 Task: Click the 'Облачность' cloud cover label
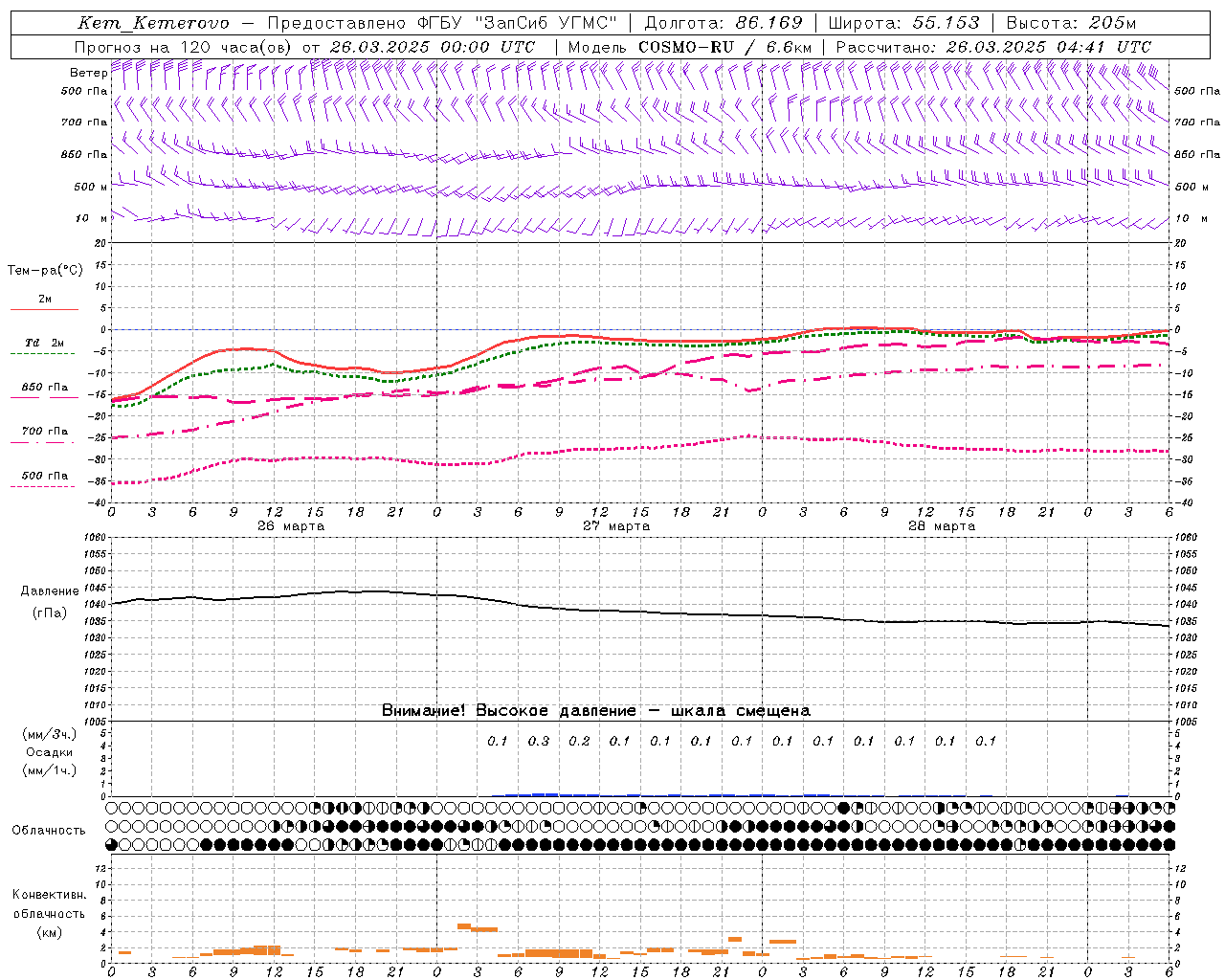49,831
